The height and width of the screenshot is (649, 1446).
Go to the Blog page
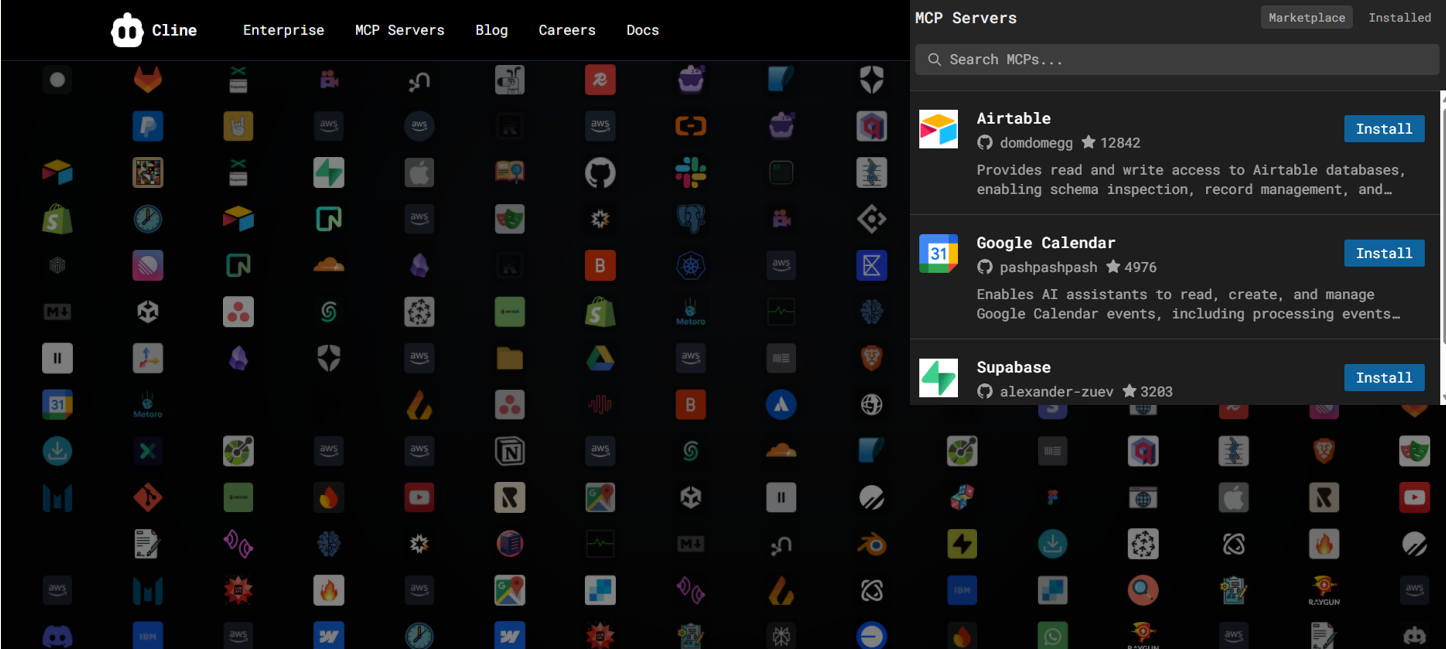coord(491,30)
